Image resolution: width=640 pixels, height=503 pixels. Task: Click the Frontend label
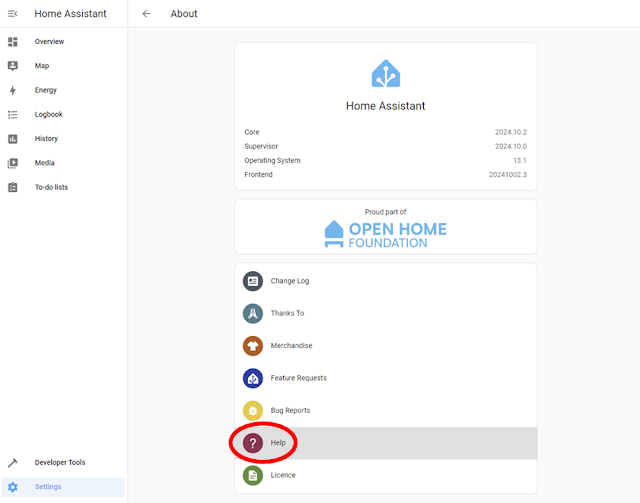pos(258,175)
